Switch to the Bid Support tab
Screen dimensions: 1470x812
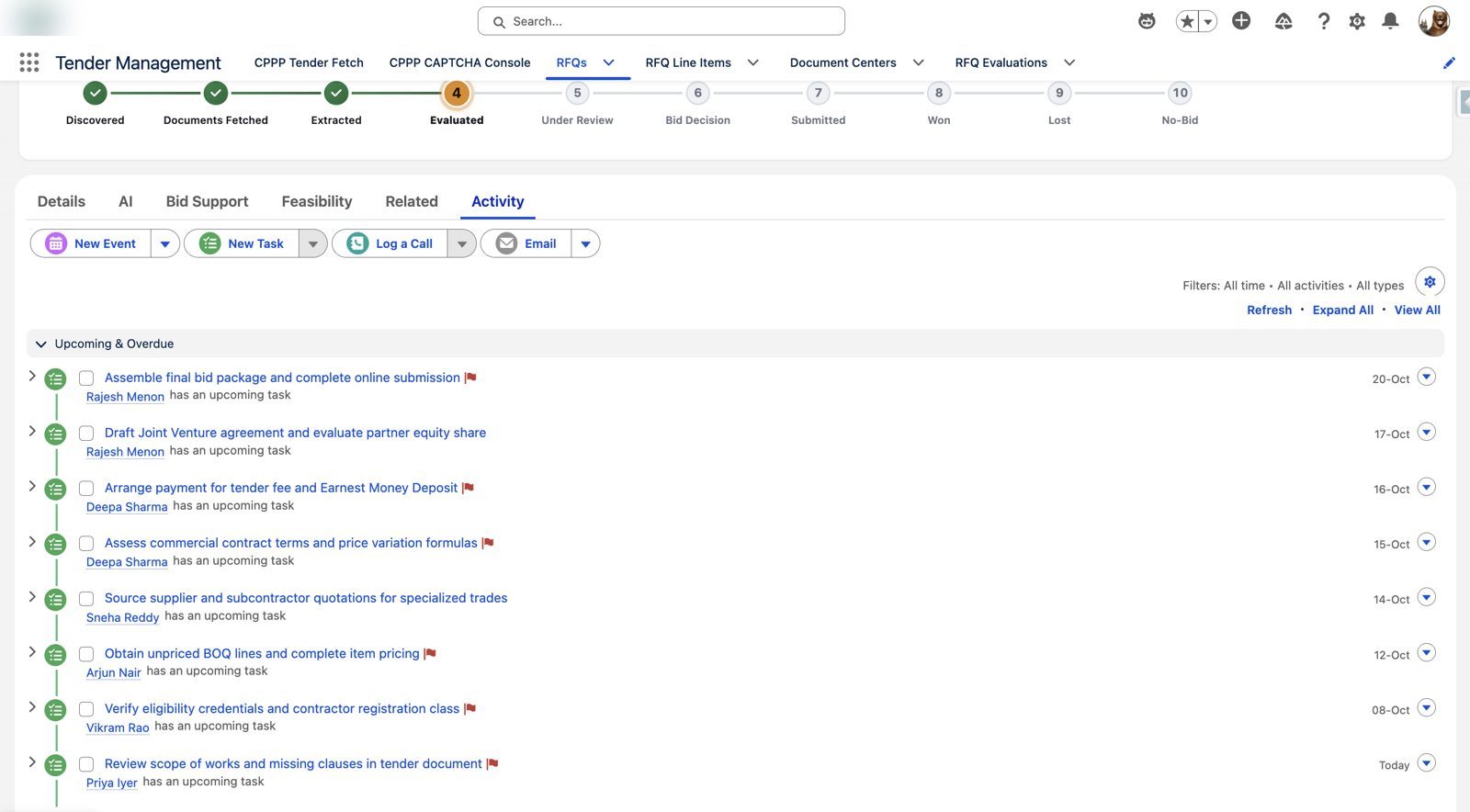point(207,201)
